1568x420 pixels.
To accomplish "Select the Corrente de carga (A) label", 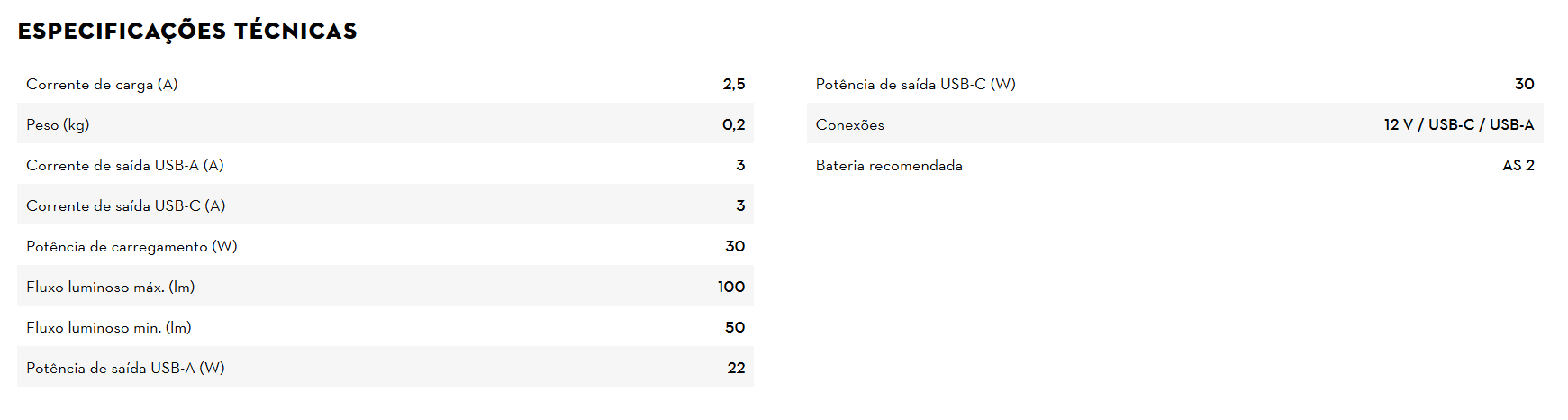I will coord(102,84).
